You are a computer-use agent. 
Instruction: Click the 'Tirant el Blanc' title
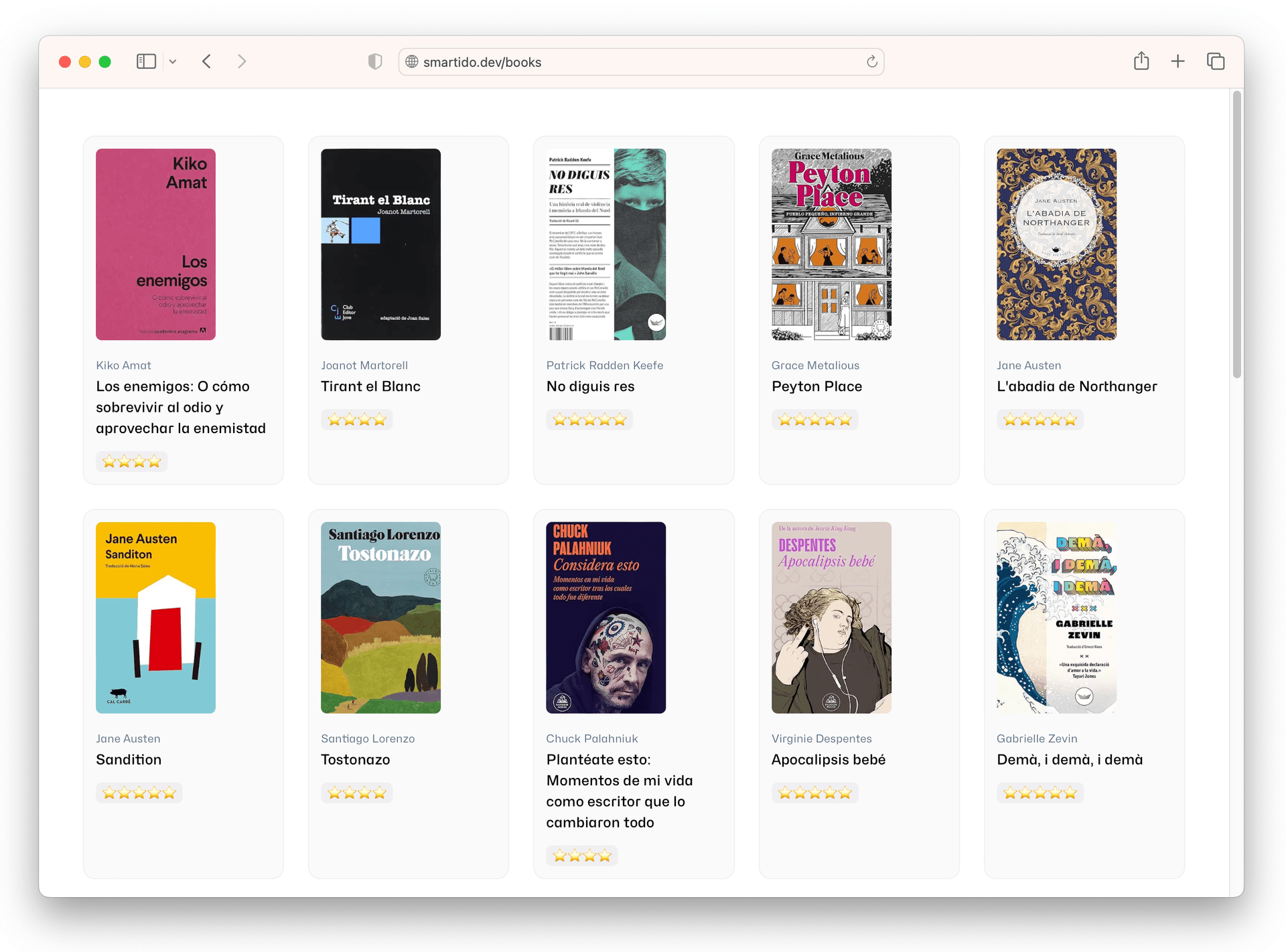click(x=370, y=386)
